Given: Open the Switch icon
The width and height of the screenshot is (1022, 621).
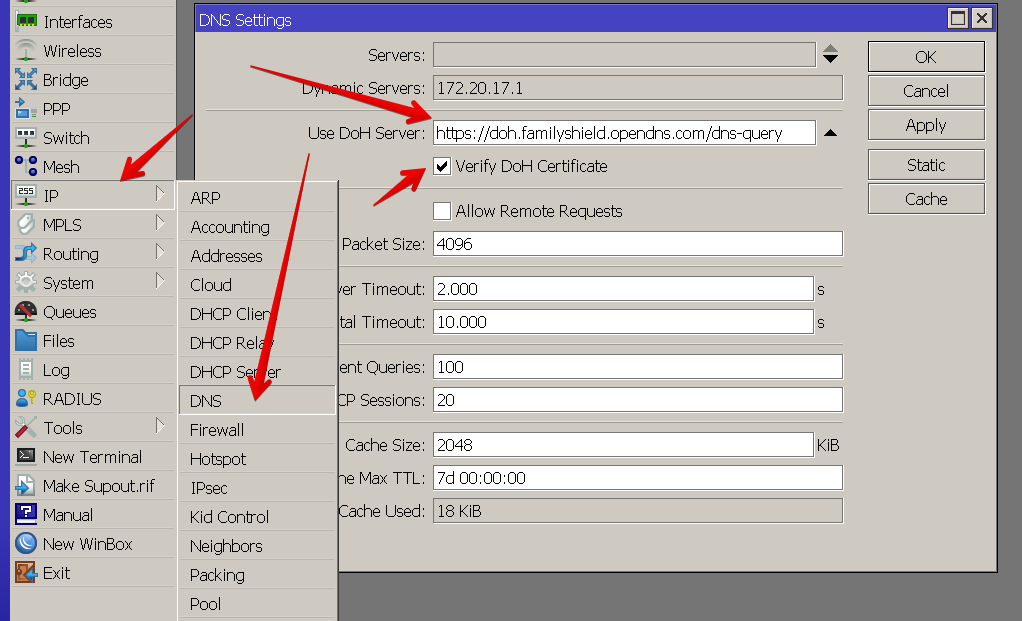Looking at the screenshot, I should pos(26,137).
